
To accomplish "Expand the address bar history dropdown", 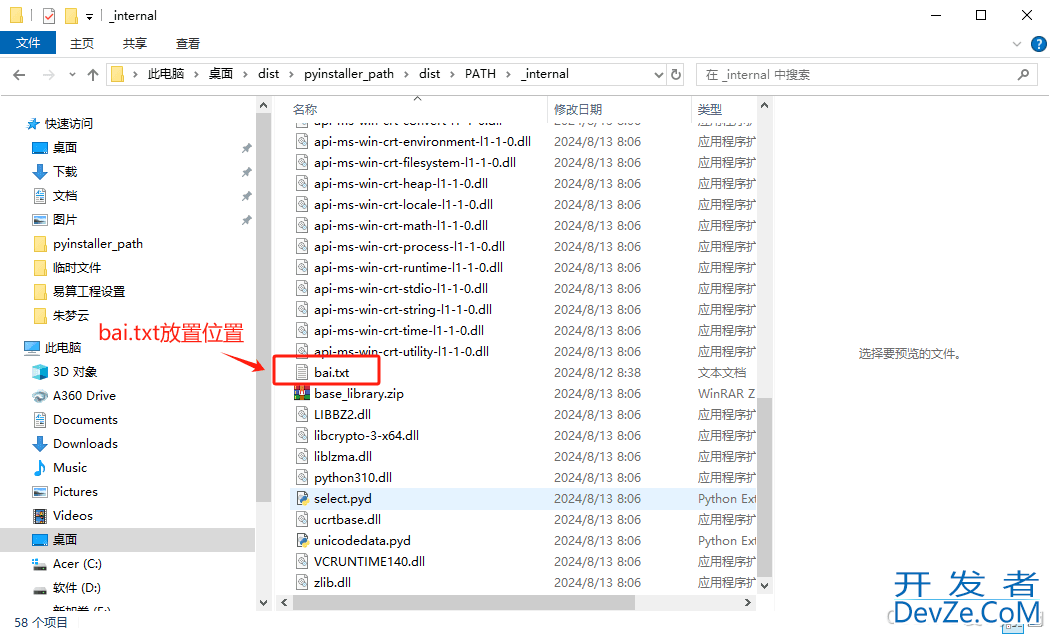I will (x=659, y=74).
